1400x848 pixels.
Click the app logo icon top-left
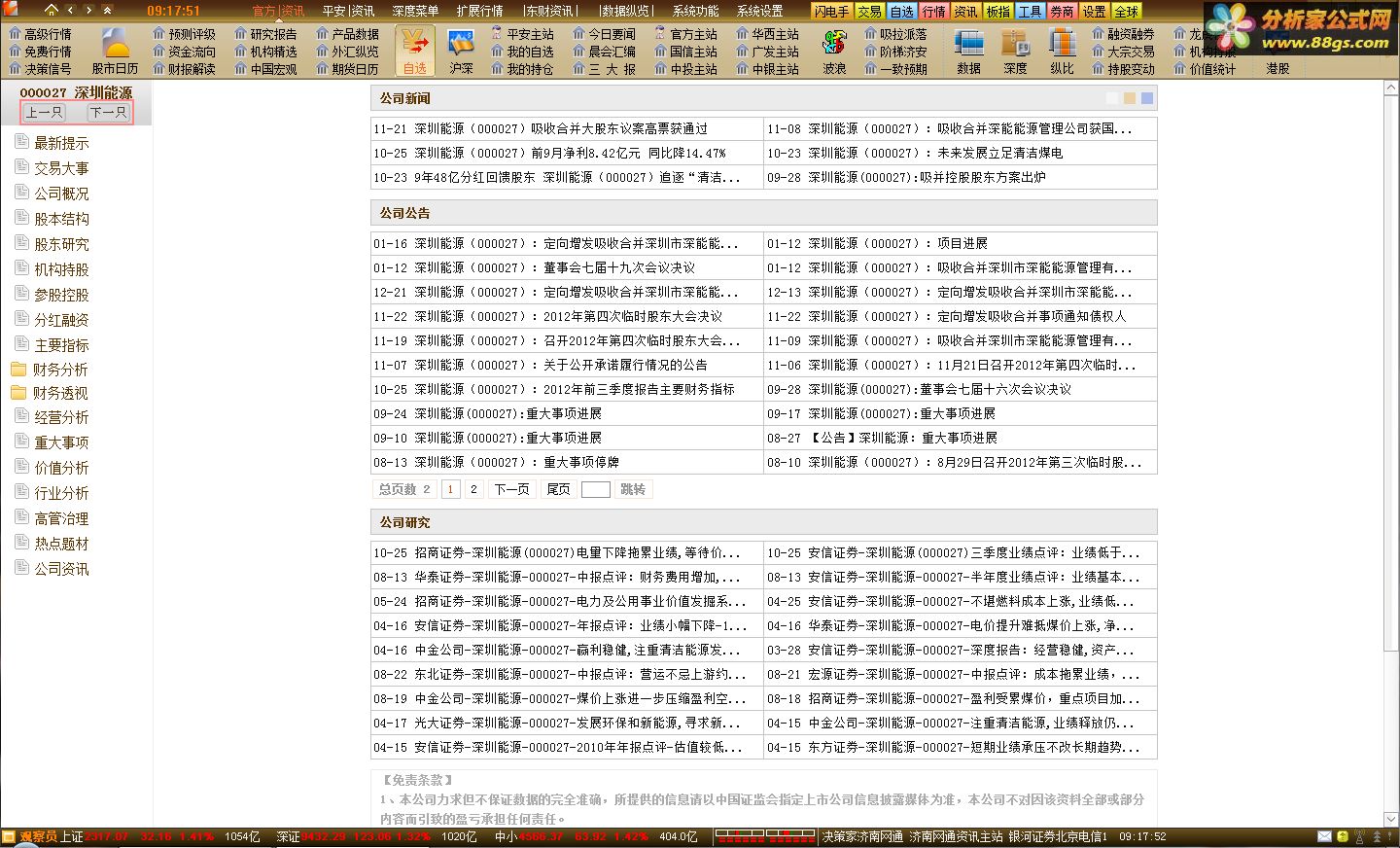[10, 10]
